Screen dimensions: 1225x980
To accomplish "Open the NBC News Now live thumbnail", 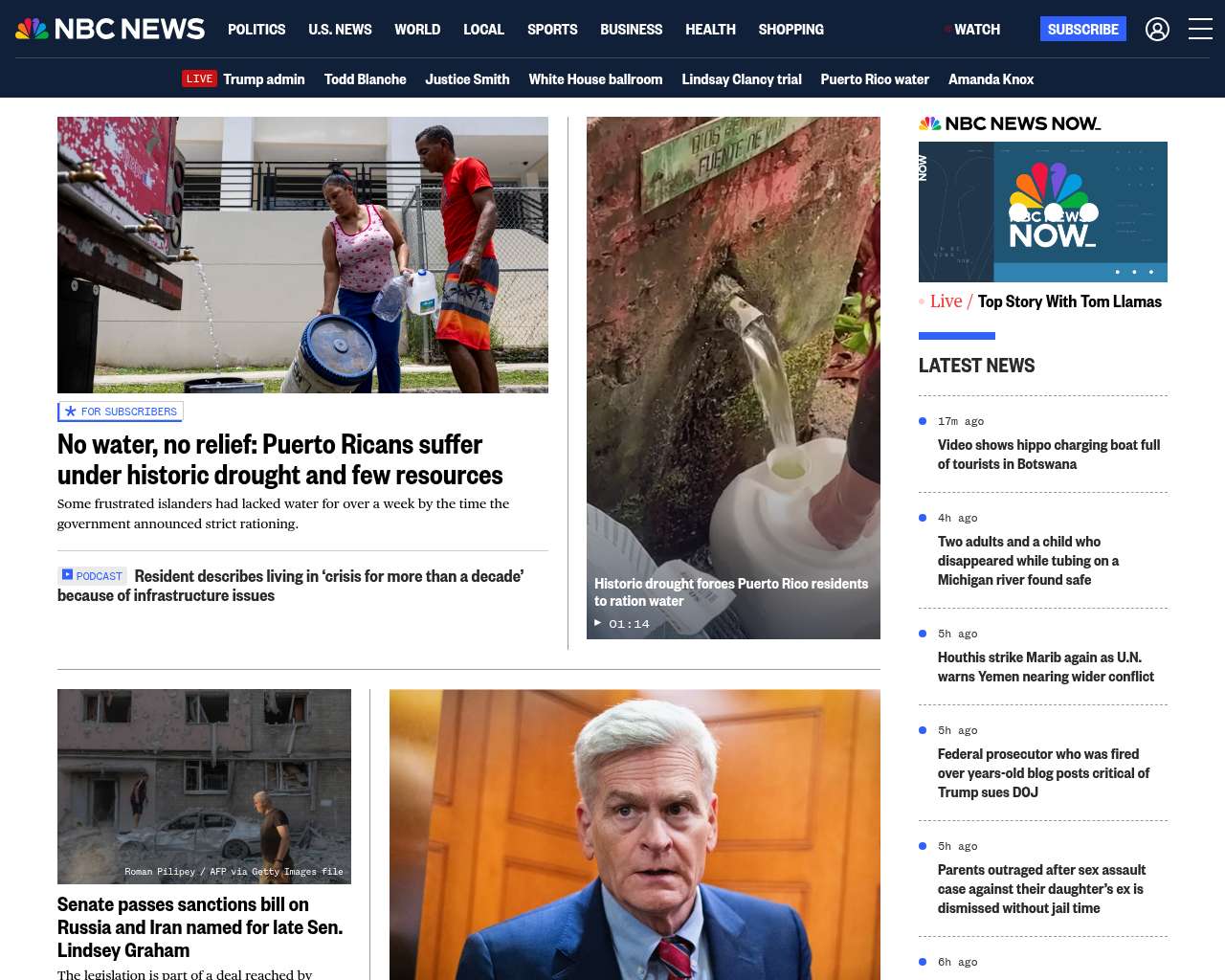I will pyautogui.click(x=1043, y=212).
